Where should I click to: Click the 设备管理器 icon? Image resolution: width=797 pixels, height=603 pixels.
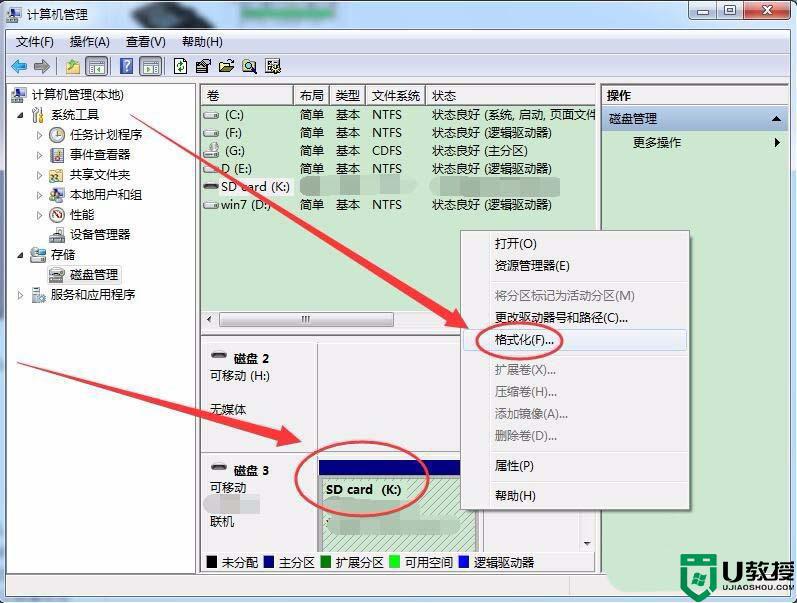pyautogui.click(x=56, y=235)
